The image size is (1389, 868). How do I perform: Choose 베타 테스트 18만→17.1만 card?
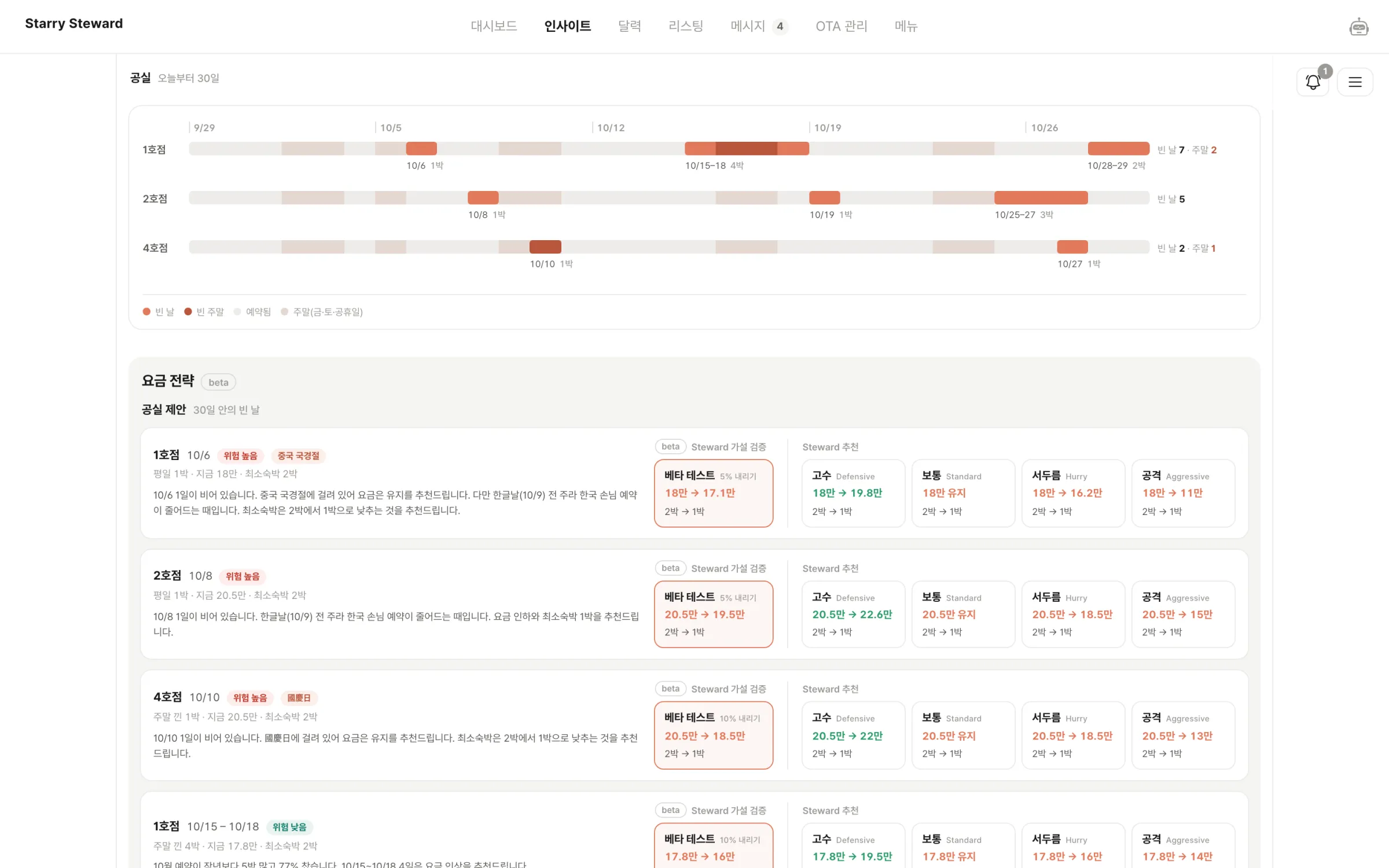714,494
